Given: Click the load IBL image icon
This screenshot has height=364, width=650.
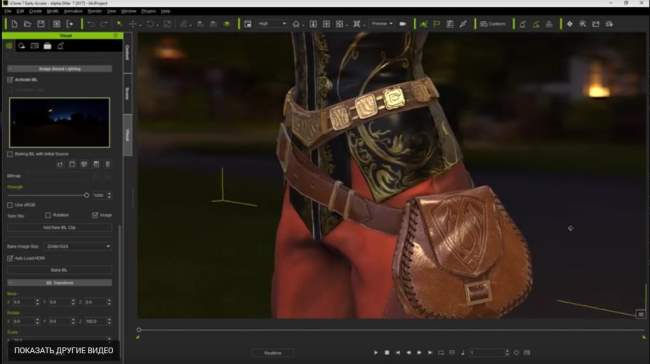Looking at the screenshot, I should pyautogui.click(x=60, y=165).
